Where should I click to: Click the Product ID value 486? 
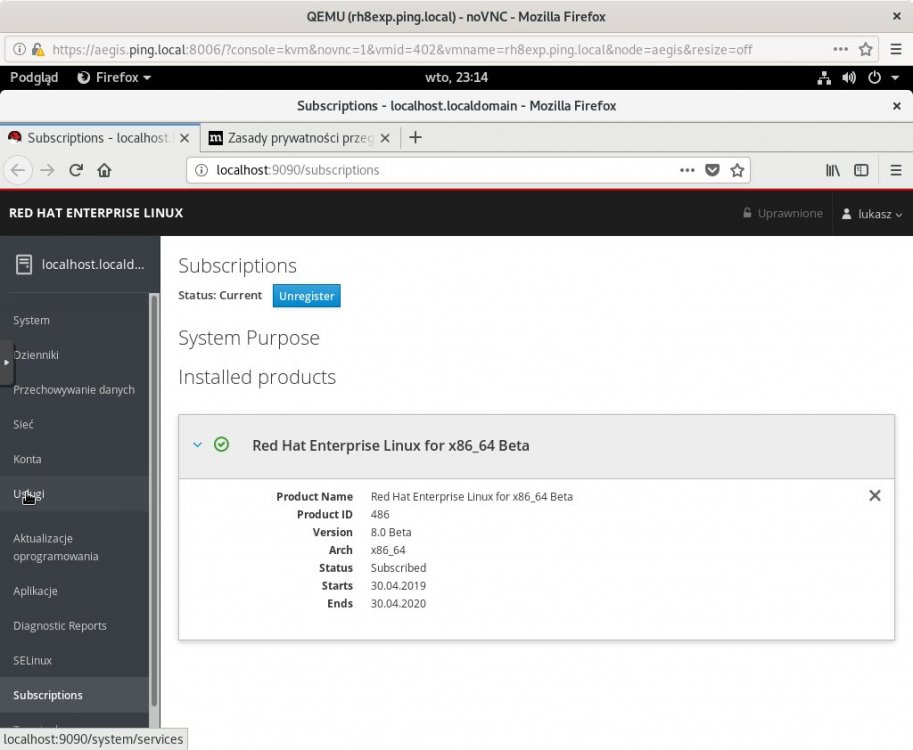pos(380,515)
